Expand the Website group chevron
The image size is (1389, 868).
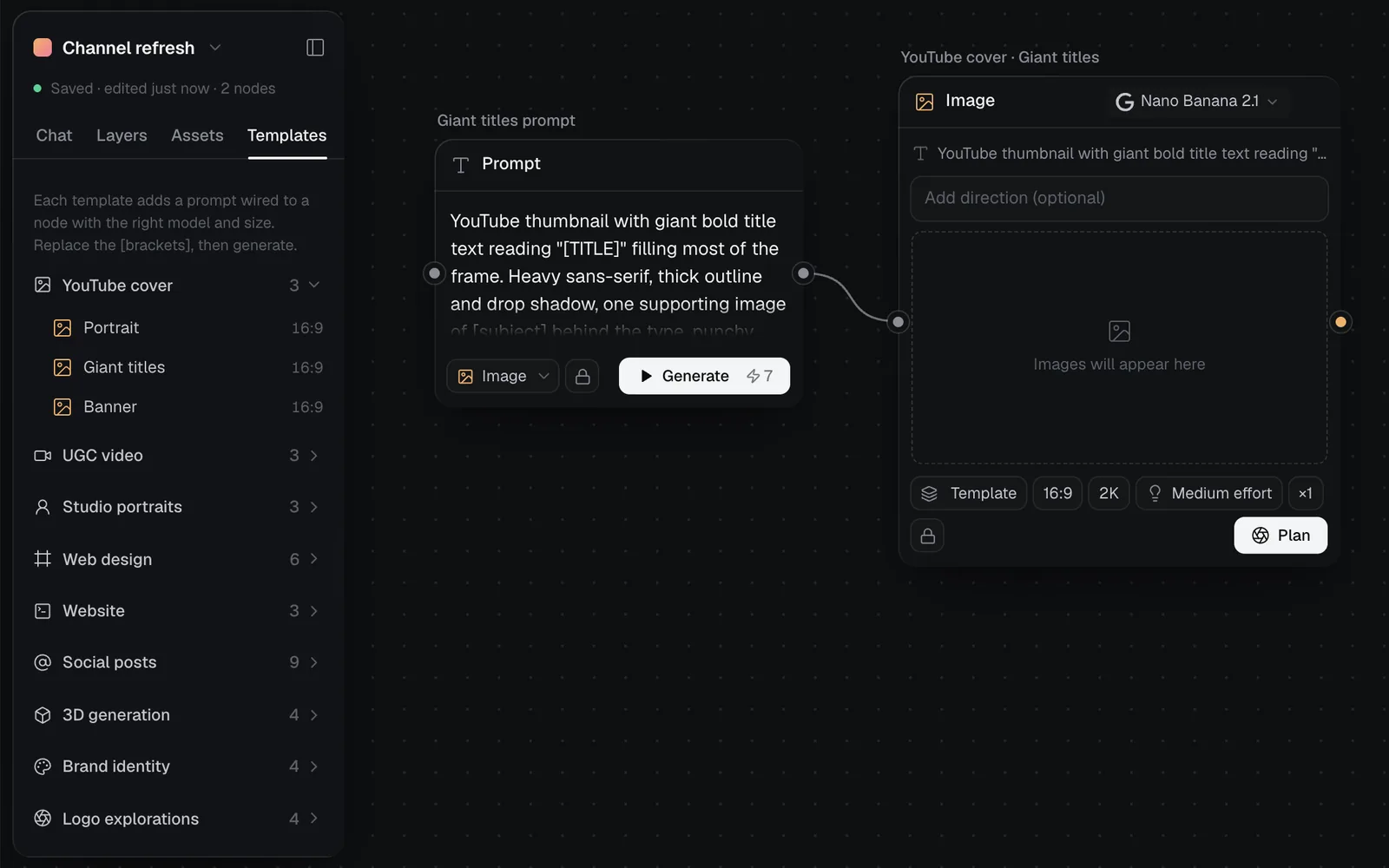[314, 611]
